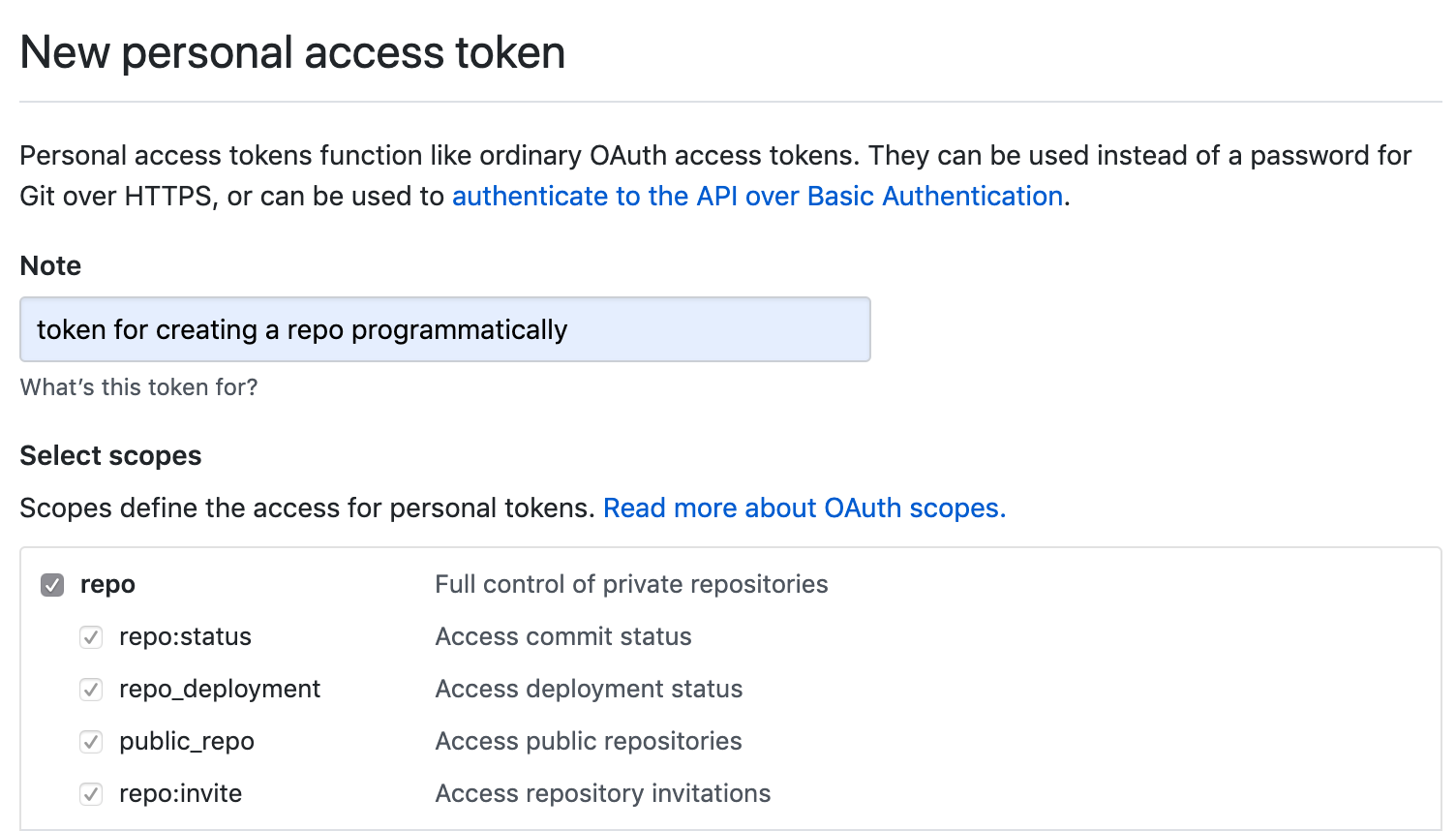Screen dimensions: 1456x831
Task: Click the Access deployment status description
Action: (589, 690)
